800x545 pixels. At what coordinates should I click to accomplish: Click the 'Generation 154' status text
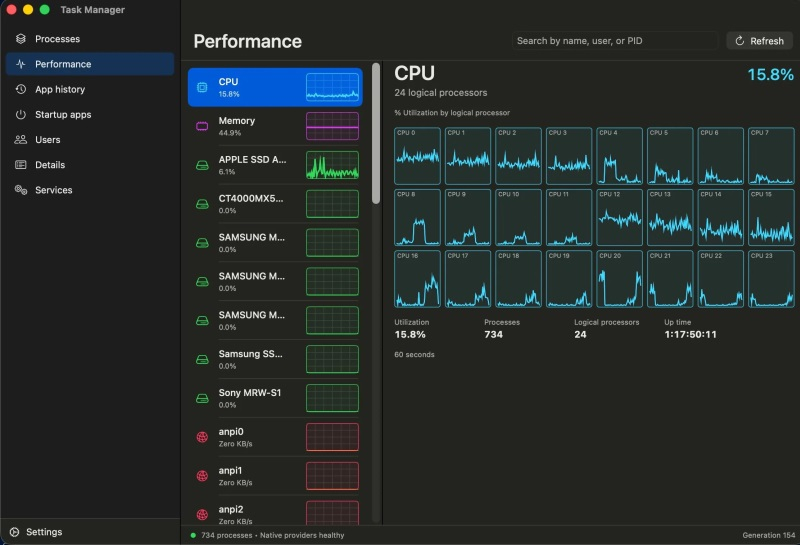[x=768, y=535]
